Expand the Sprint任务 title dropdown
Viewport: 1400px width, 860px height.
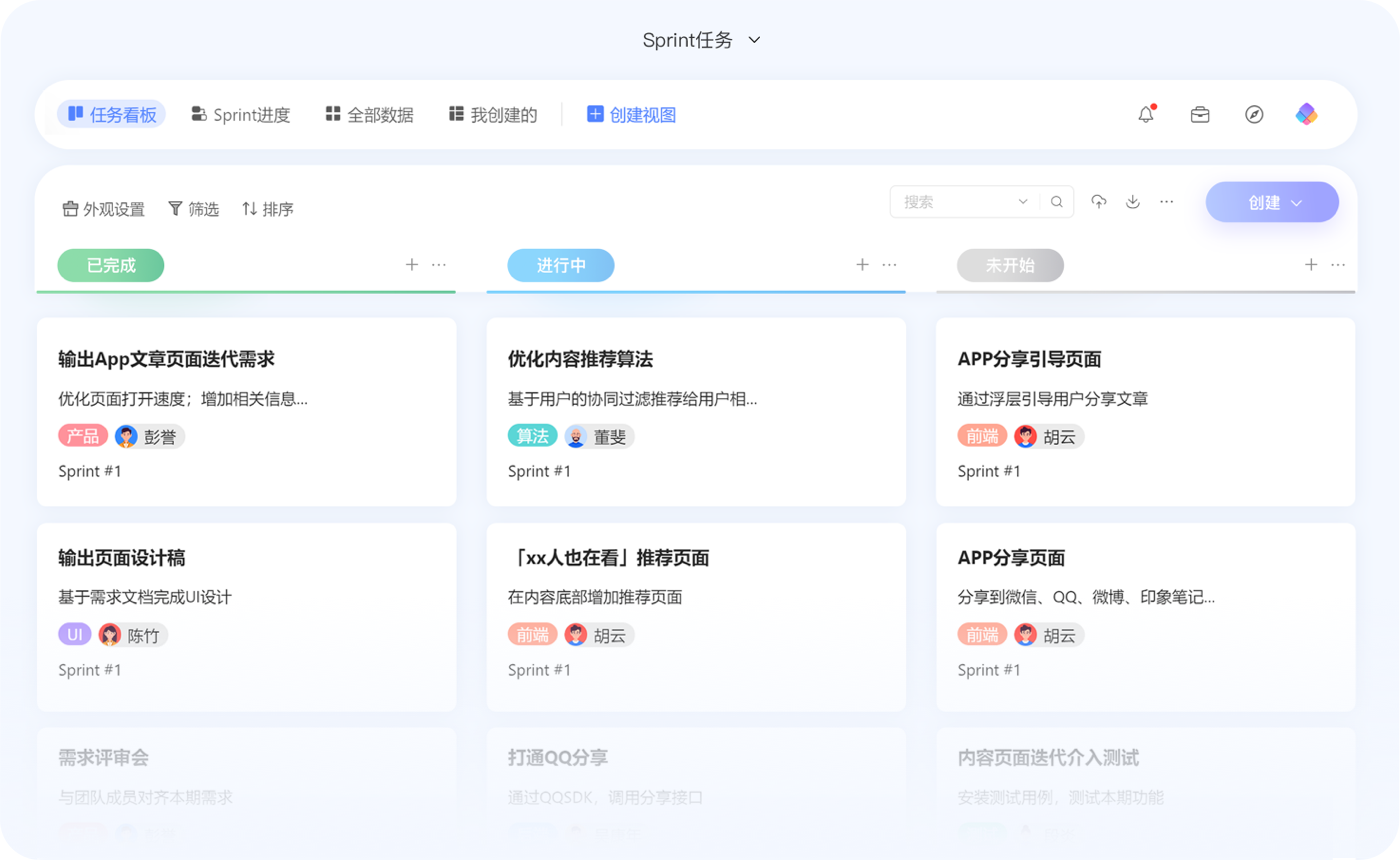755,41
